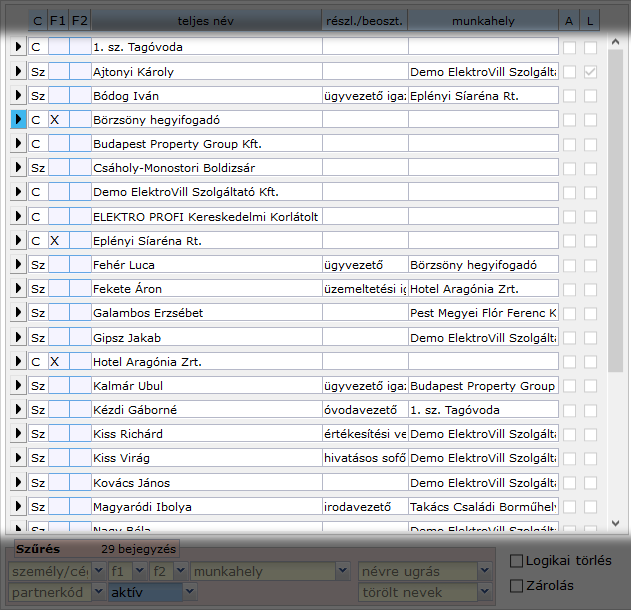Enable the Logikai törlés checkbox

[x=517, y=561]
